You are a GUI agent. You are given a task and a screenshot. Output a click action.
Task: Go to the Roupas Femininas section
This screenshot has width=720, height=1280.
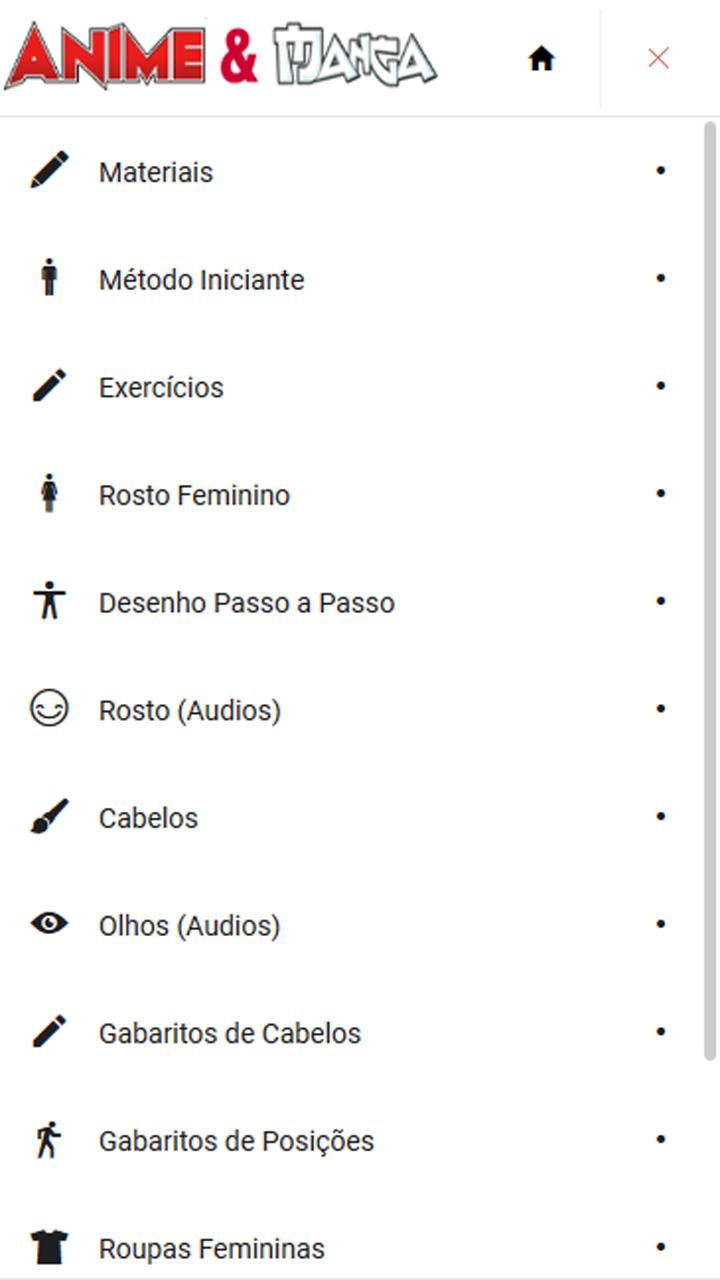[x=211, y=1249]
